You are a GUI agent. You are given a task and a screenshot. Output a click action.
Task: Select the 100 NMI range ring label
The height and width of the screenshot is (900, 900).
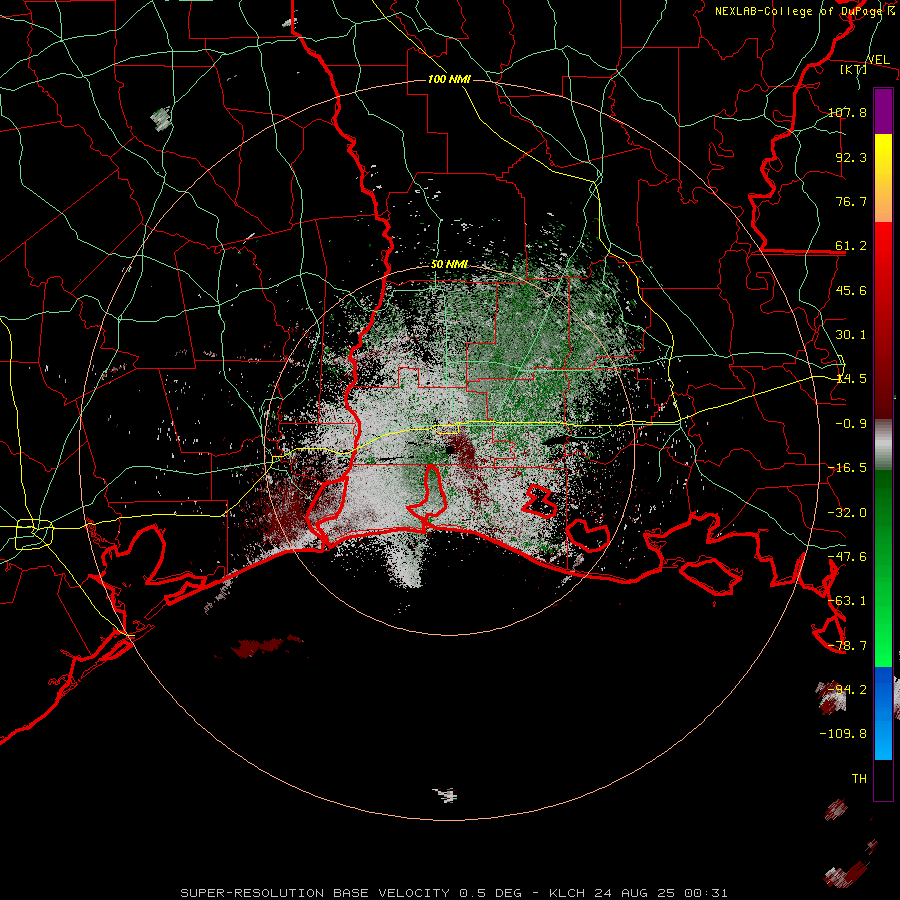point(449,79)
